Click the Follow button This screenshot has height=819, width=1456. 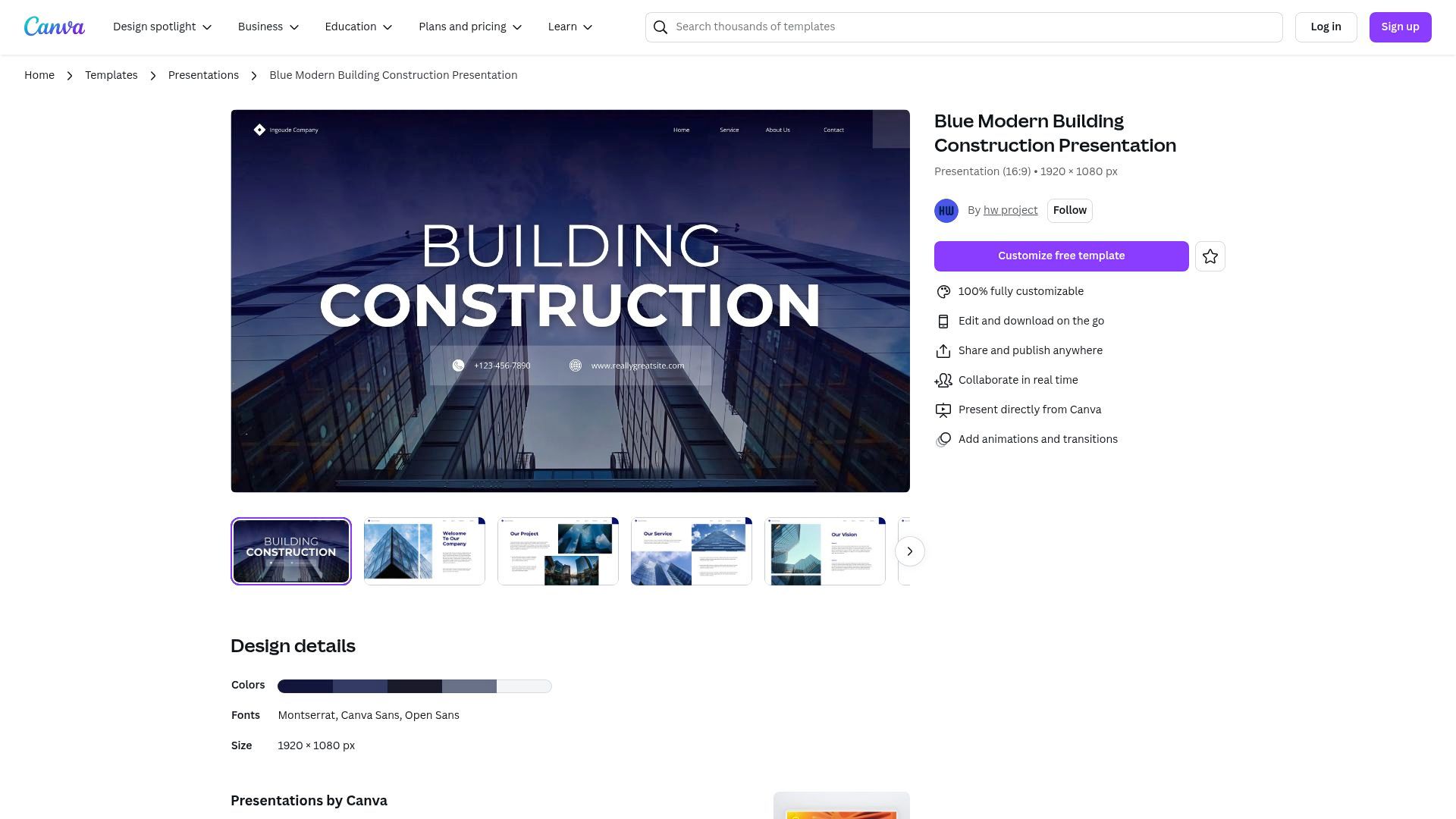[x=1069, y=210]
